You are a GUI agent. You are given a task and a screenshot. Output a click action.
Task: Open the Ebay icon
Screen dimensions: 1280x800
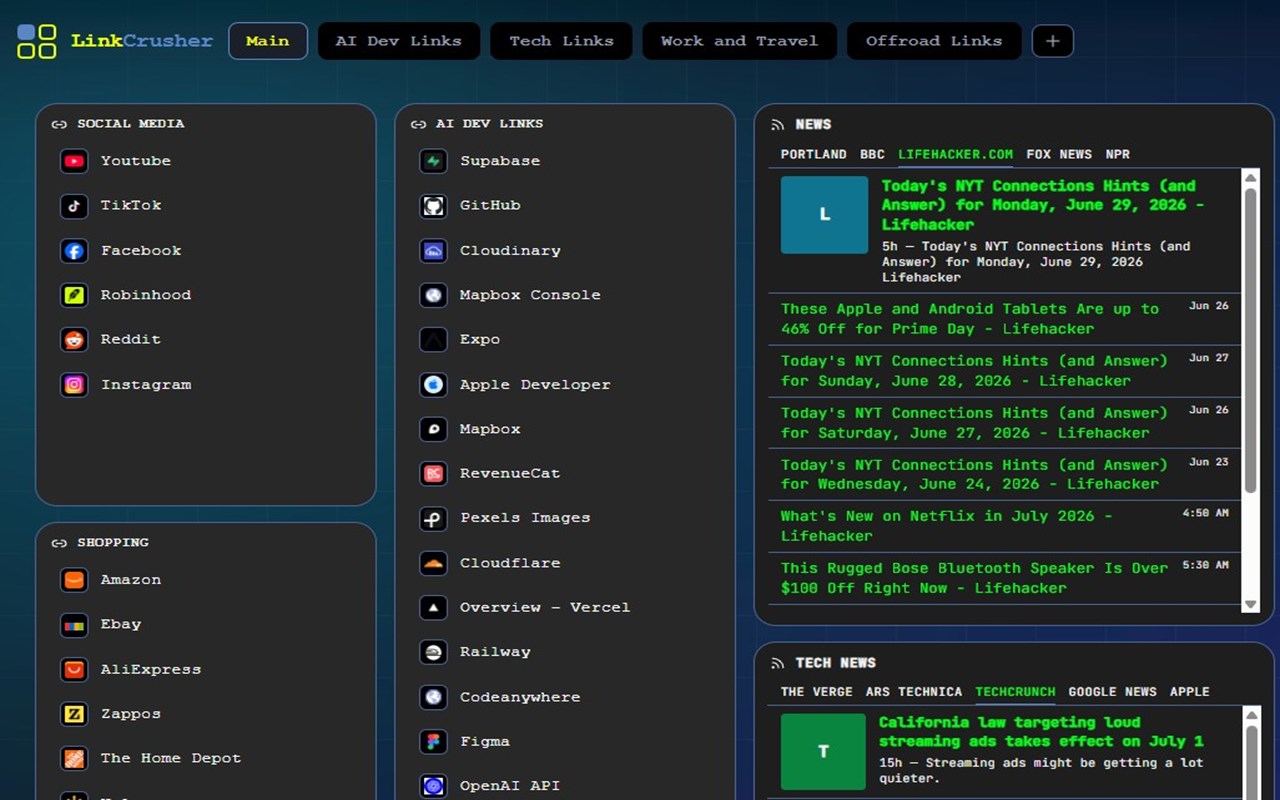coord(74,625)
